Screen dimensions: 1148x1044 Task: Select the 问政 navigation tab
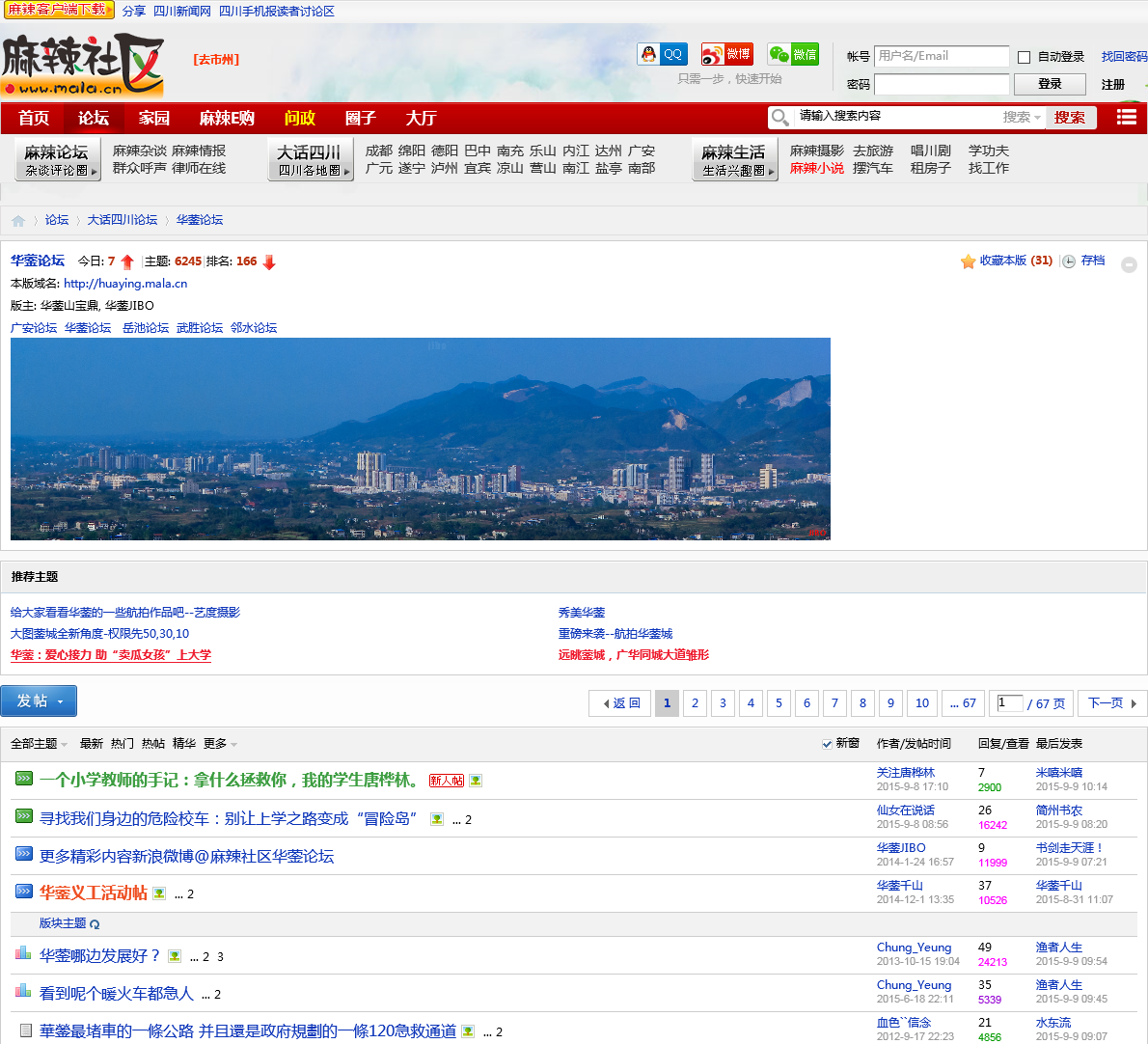pyautogui.click(x=300, y=118)
